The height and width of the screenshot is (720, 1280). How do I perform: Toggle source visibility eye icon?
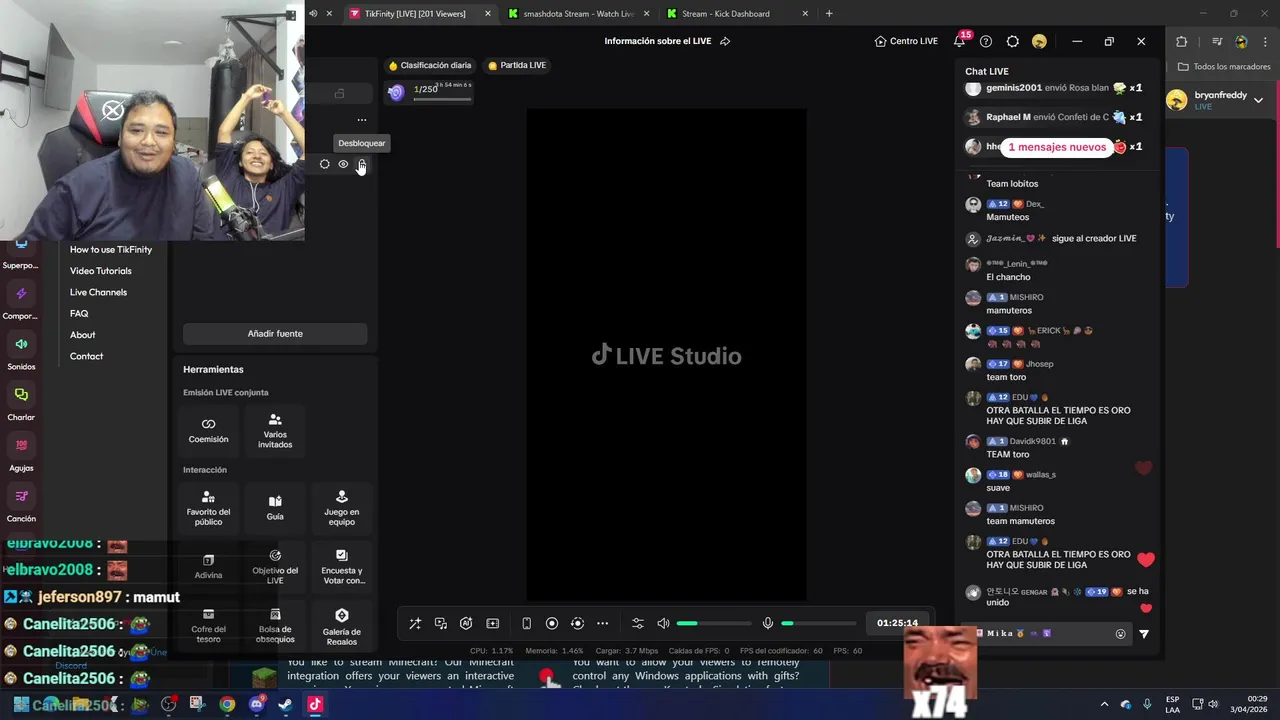click(343, 164)
